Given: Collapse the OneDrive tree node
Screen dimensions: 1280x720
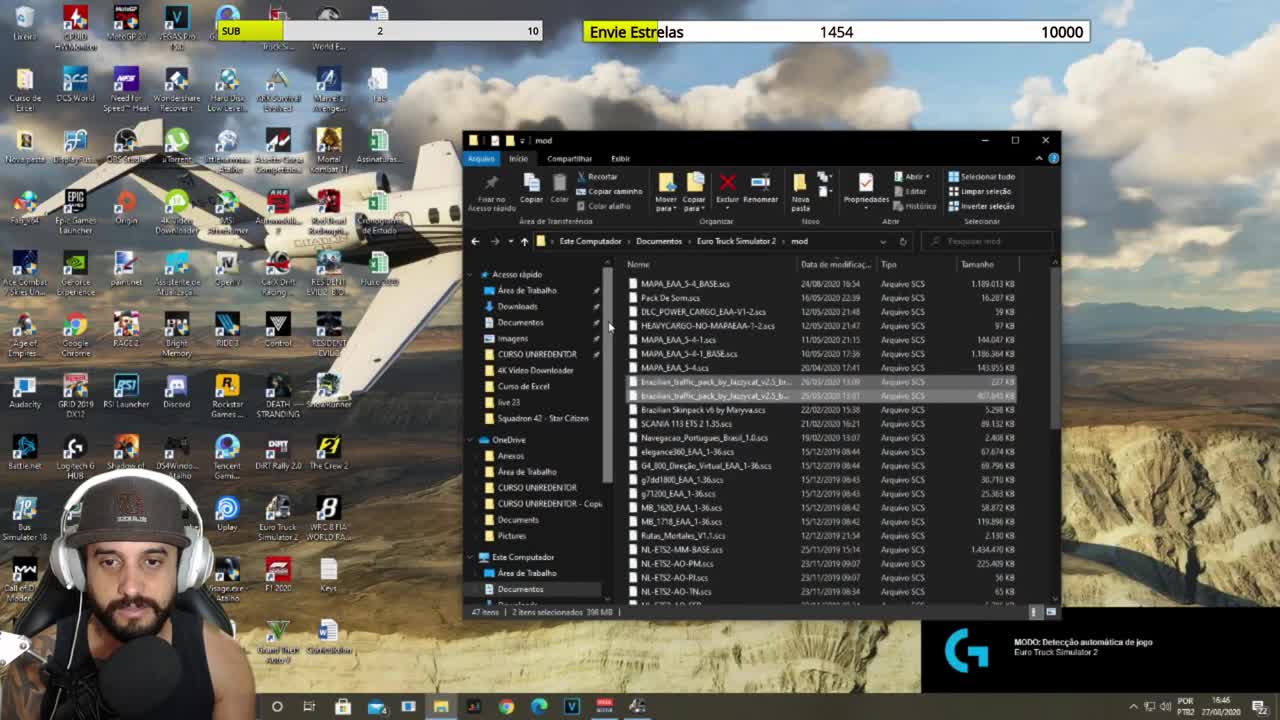Looking at the screenshot, I should coord(471,440).
